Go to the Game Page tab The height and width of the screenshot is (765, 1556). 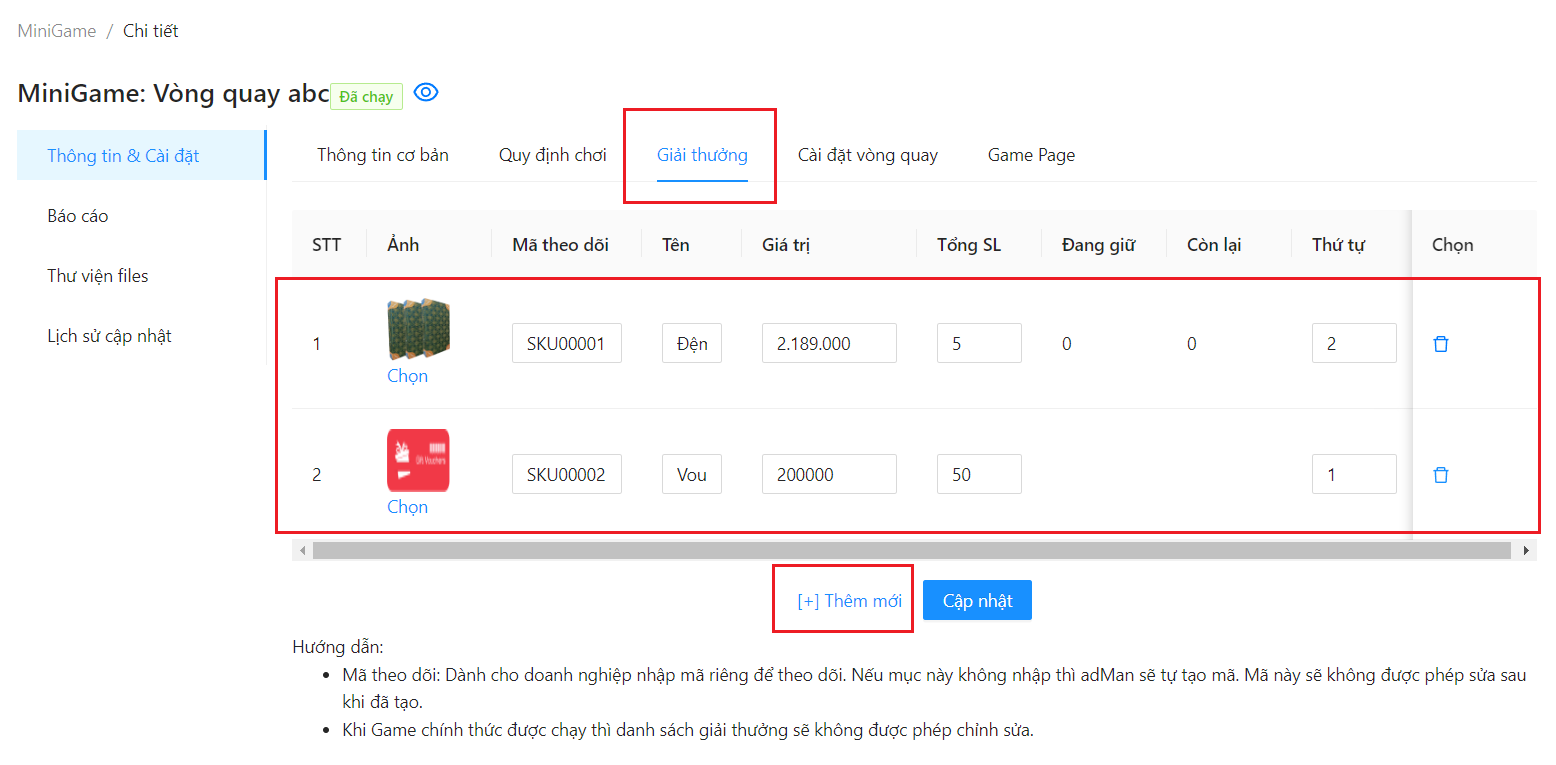pyautogui.click(x=1031, y=155)
